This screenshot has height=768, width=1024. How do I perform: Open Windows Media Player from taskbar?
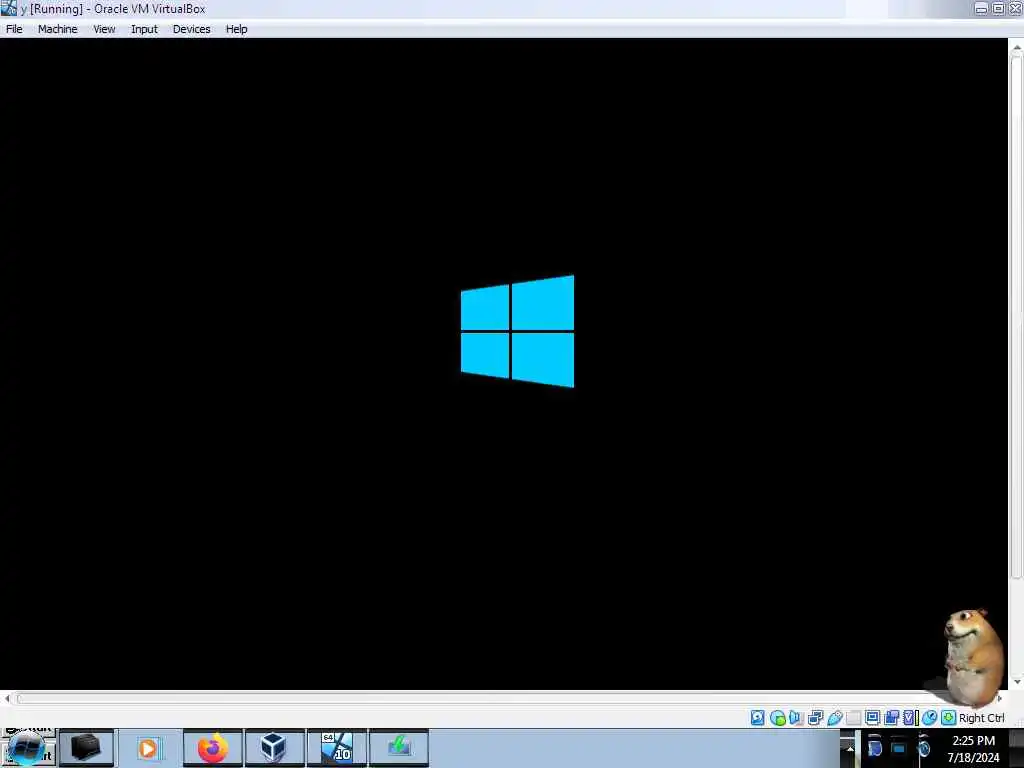pyautogui.click(x=149, y=748)
